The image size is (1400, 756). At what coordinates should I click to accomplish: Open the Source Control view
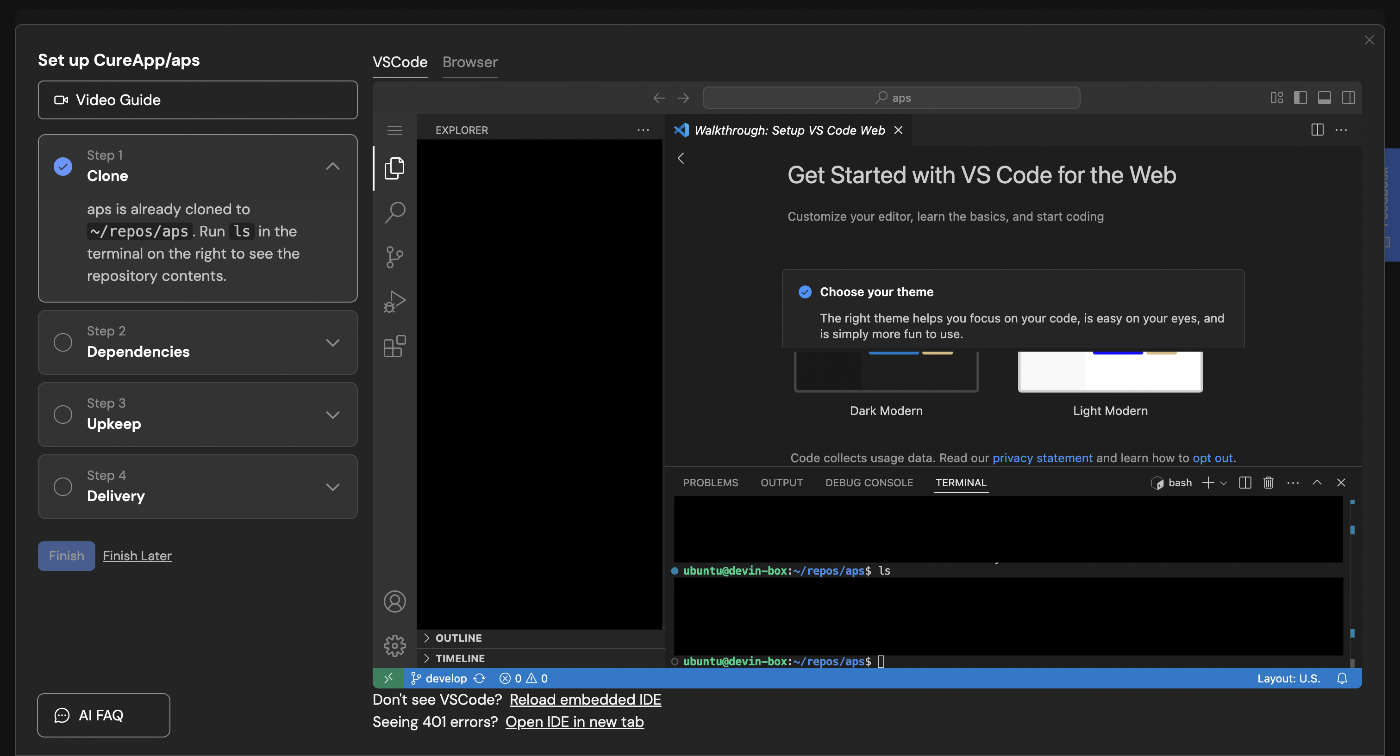[x=394, y=257]
